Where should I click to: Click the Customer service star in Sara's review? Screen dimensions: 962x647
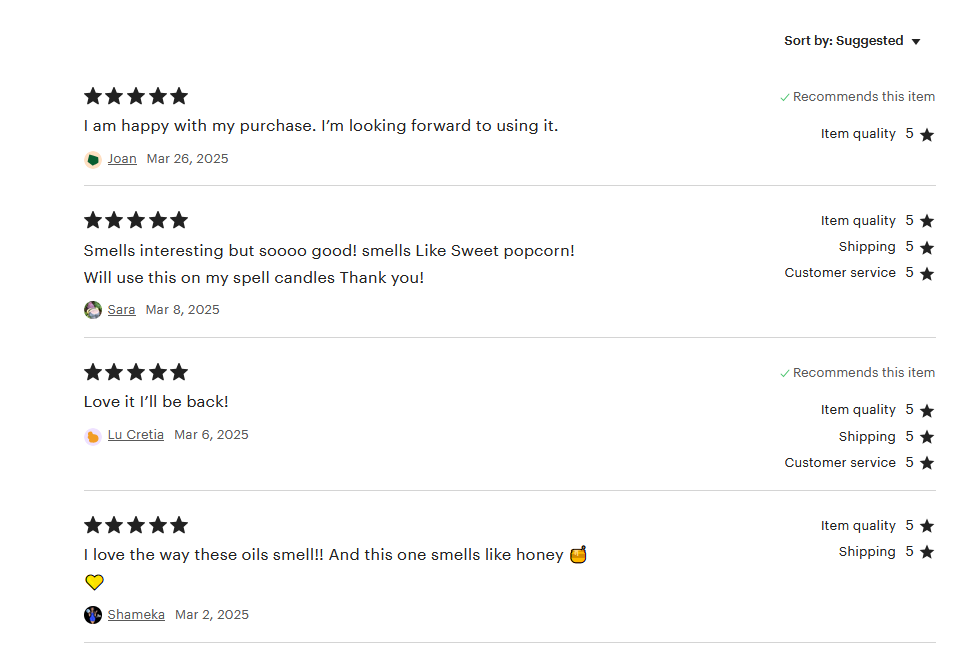coord(927,274)
